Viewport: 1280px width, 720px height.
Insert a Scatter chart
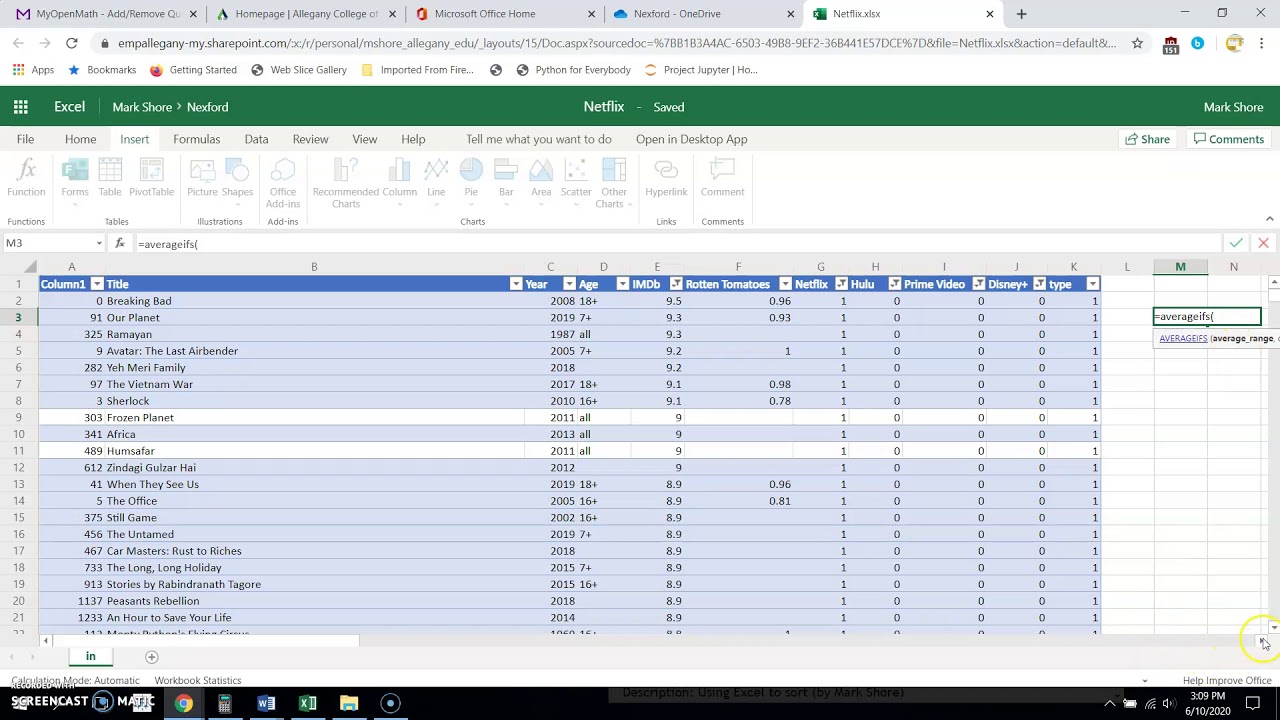[x=576, y=180]
